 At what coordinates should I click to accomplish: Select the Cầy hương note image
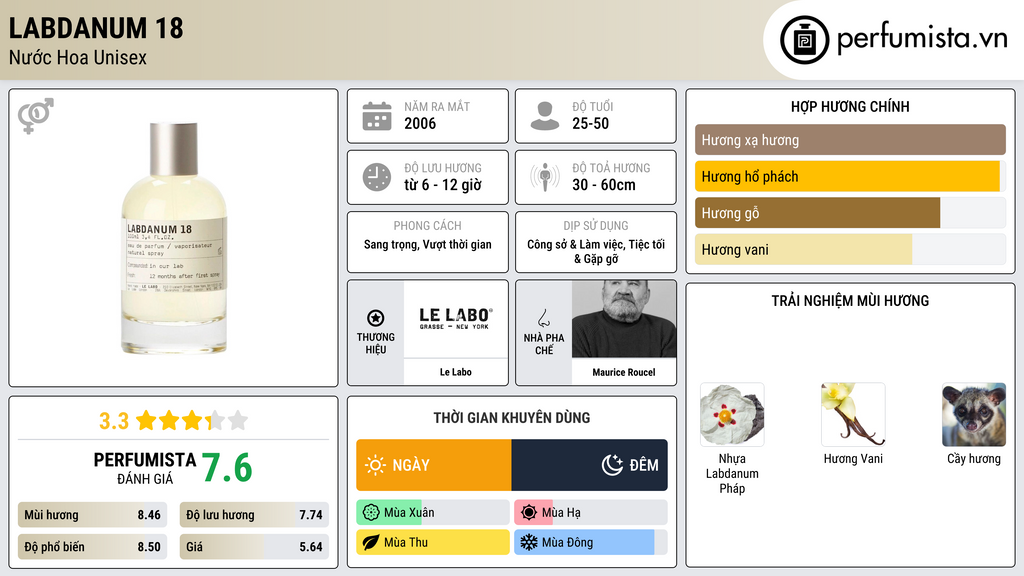point(974,415)
